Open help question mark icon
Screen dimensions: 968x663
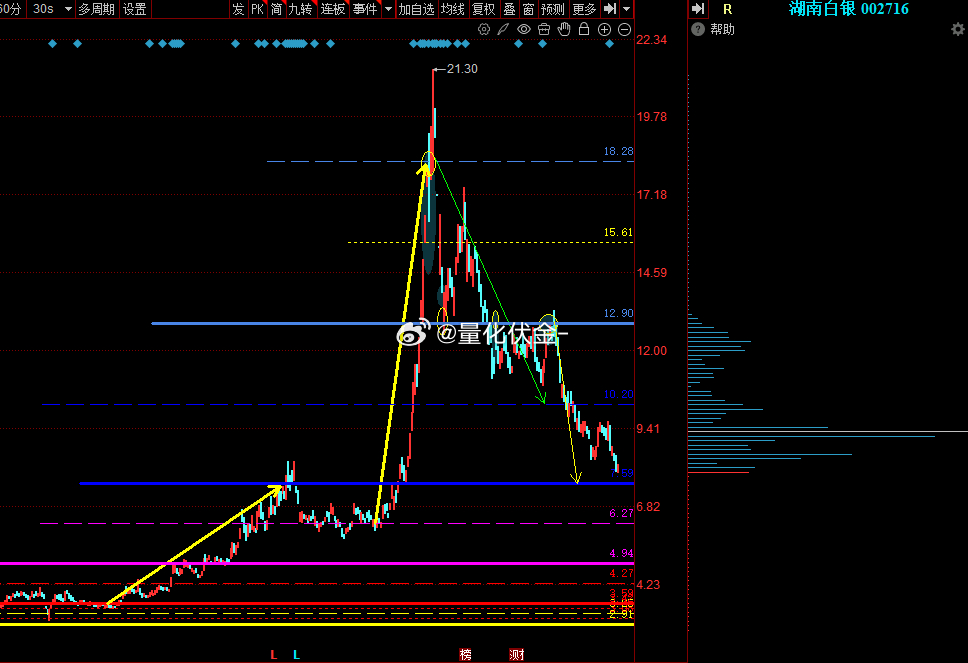698,29
